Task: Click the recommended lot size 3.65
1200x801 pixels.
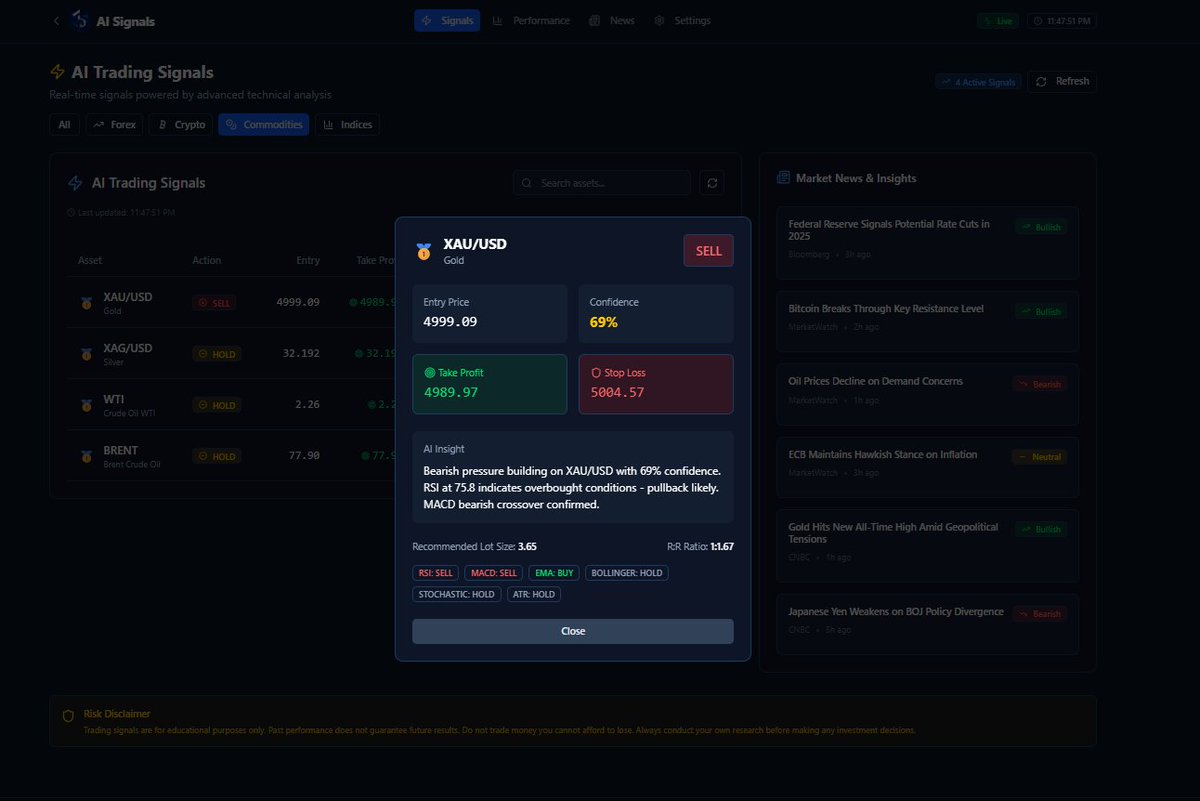Action: [527, 547]
